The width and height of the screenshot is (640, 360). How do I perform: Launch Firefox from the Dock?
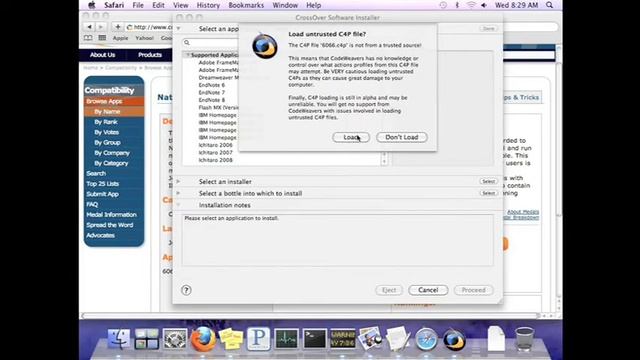pos(203,339)
